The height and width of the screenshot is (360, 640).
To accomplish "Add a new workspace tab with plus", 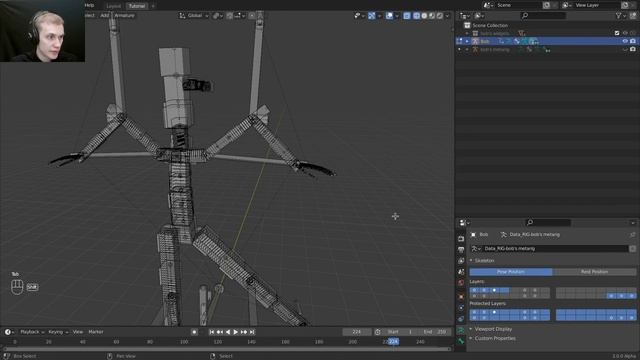I will pos(153,6).
